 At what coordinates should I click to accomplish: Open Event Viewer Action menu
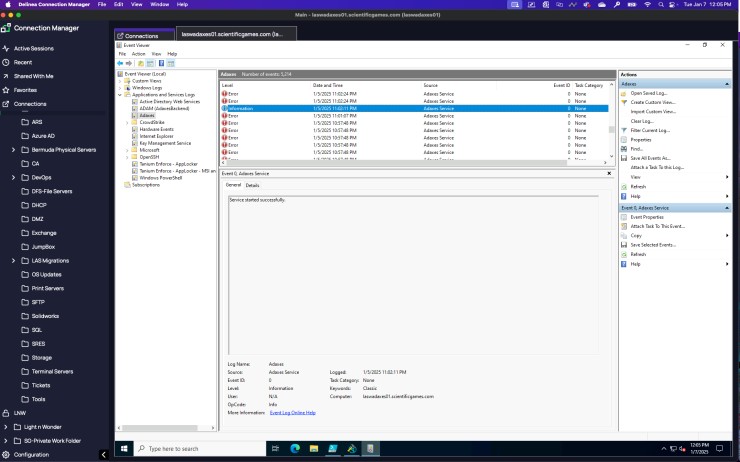click(138, 54)
